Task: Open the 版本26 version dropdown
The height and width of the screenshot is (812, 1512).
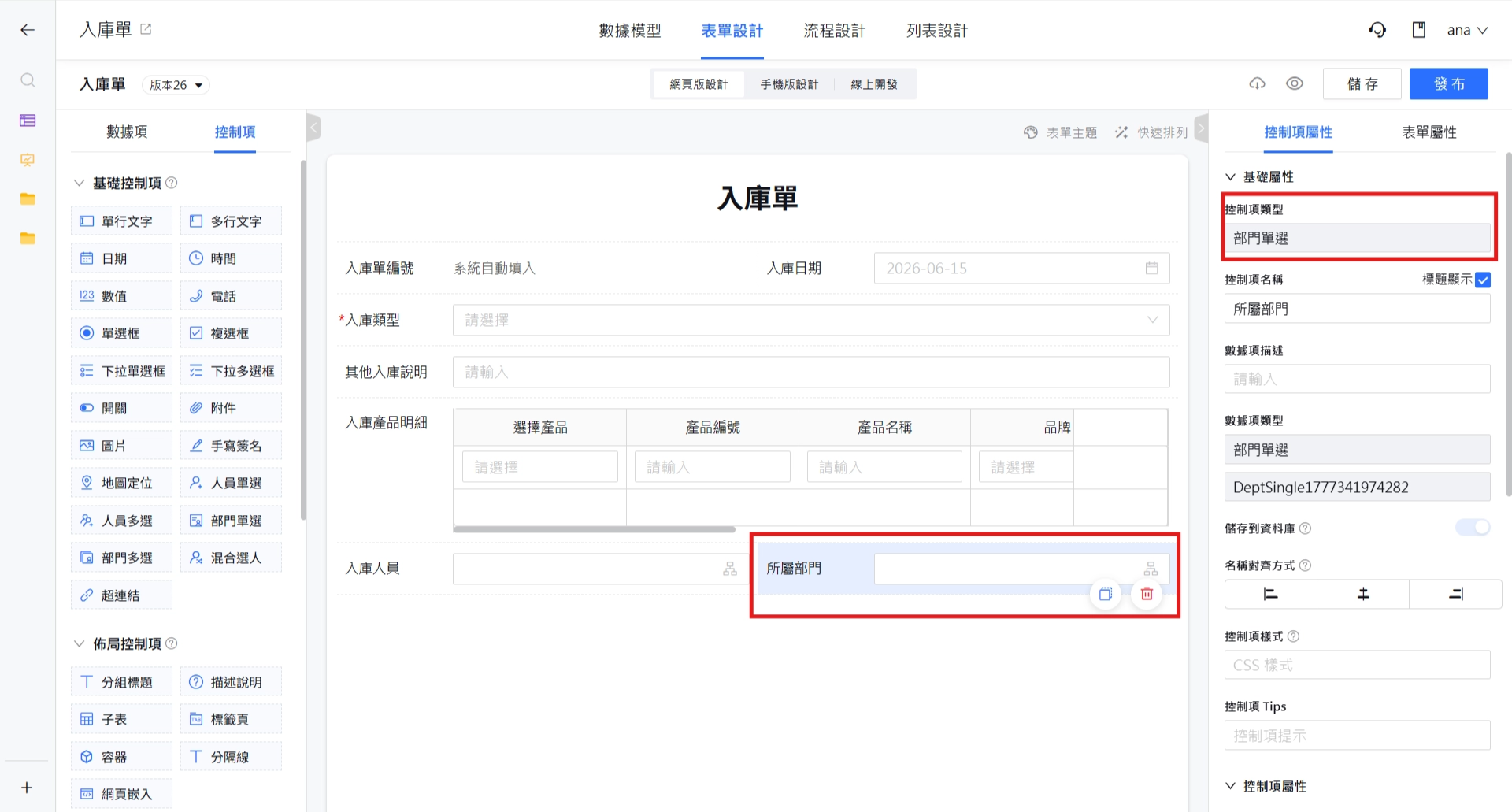Action: point(176,85)
